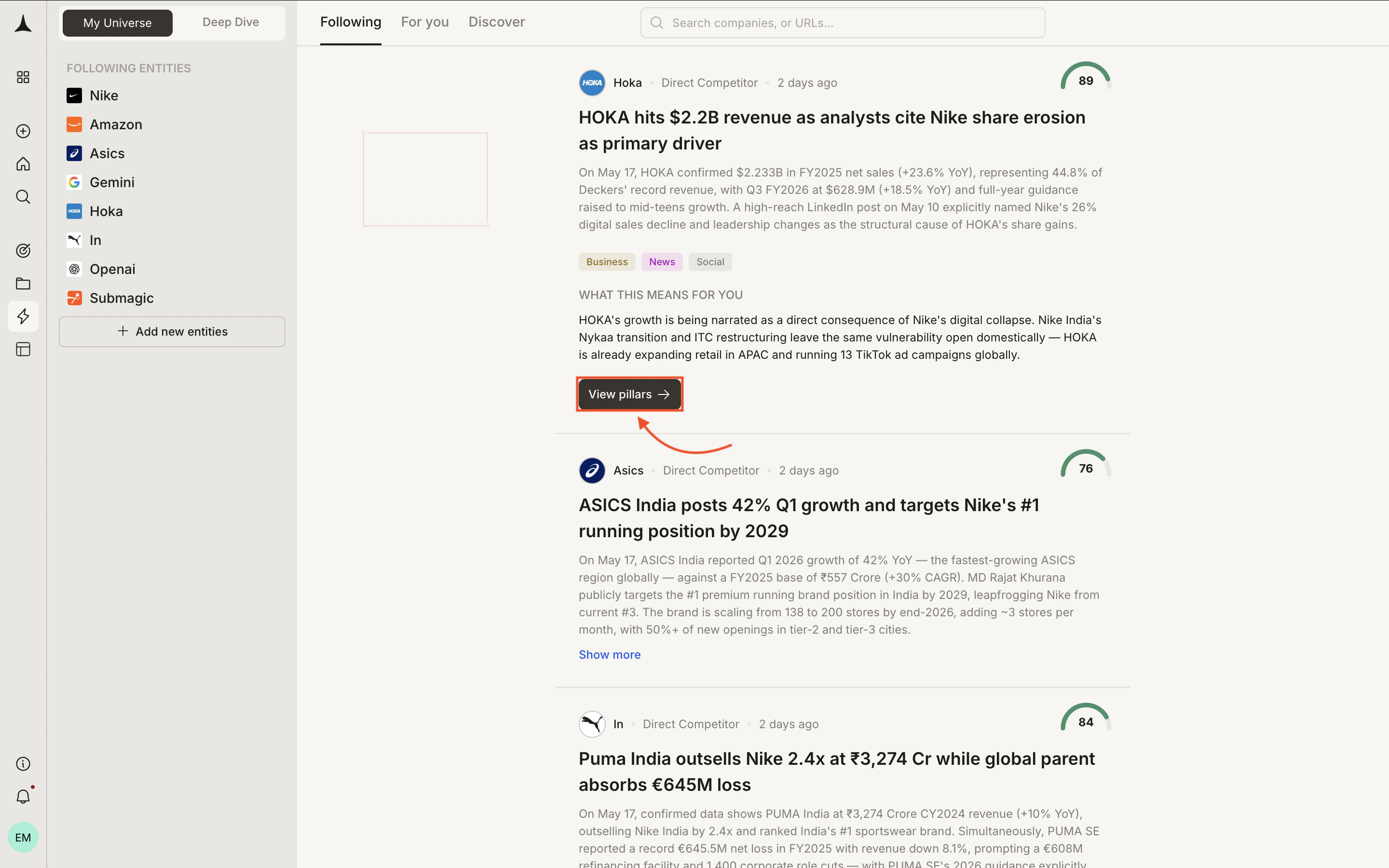Open the dashboard grid icon in the sidebar
Image resolution: width=1389 pixels, height=868 pixels.
pos(23,77)
